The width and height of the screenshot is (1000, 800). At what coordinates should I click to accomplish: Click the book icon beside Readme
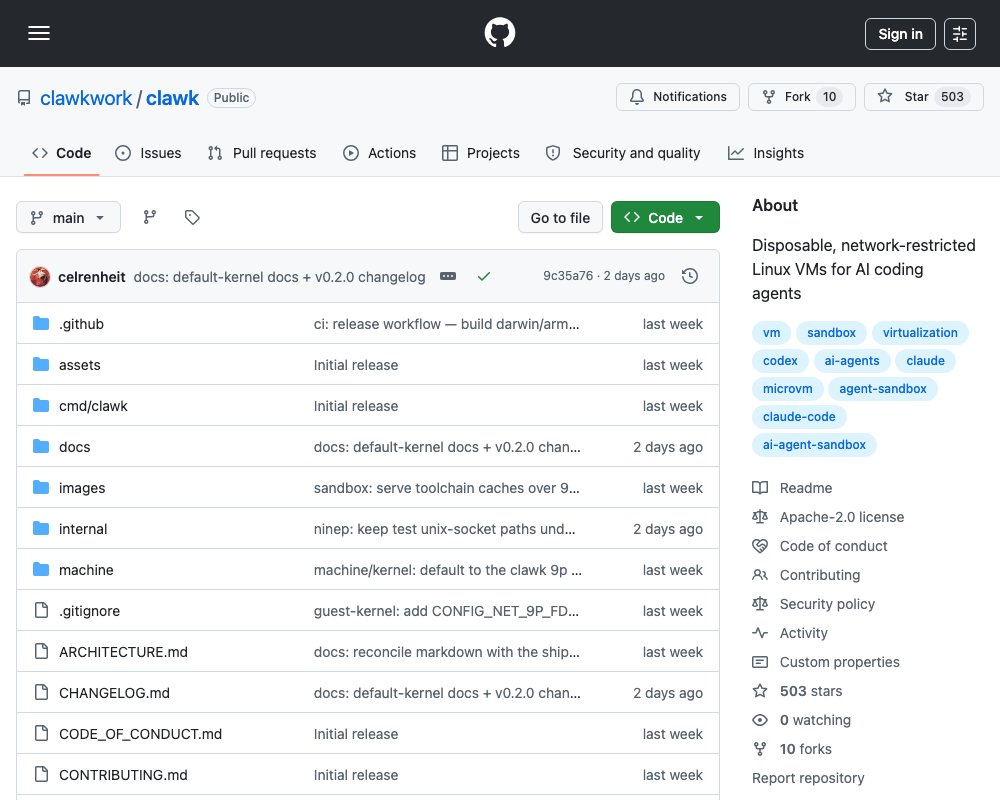coord(760,488)
